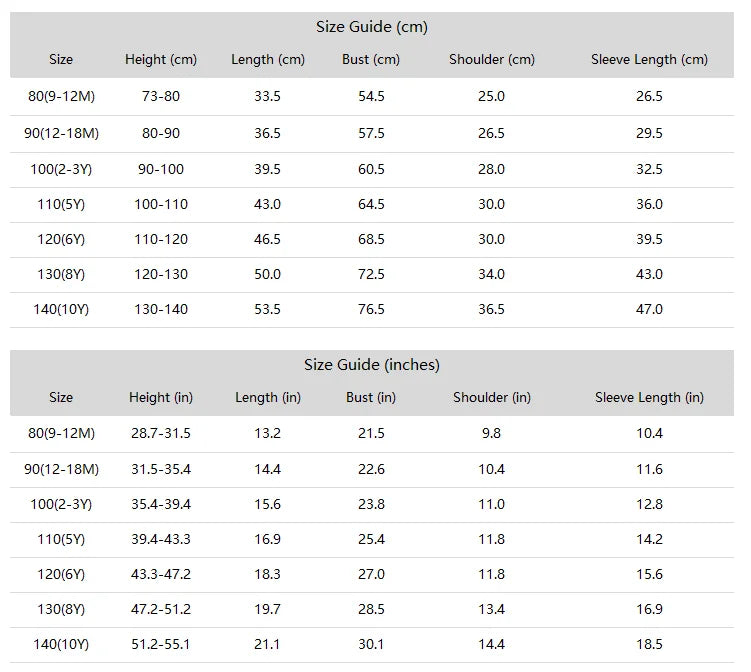Click the Bust (in) column header
This screenshot has width=751, height=672.
371,398
